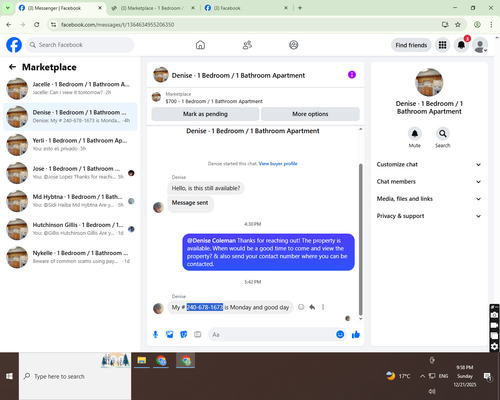Open the account profile avatar menu
The image size is (500, 400).
coord(480,45)
